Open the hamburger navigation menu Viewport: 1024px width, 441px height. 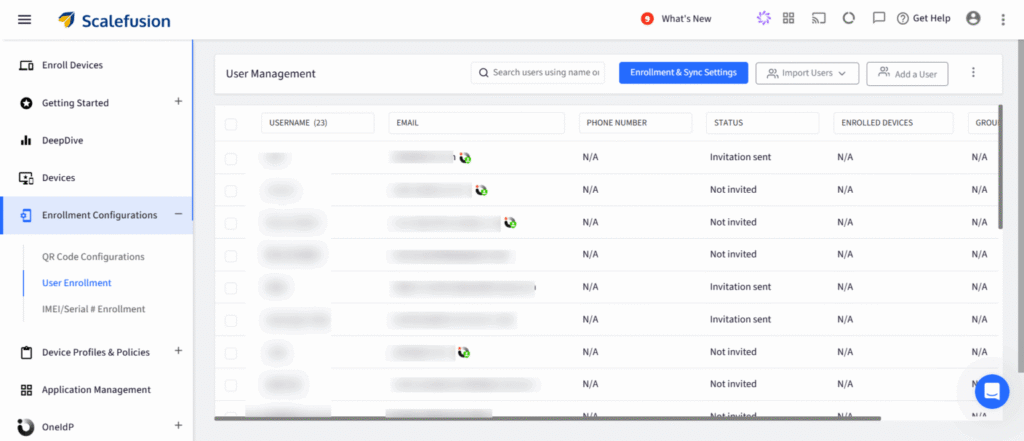click(24, 20)
